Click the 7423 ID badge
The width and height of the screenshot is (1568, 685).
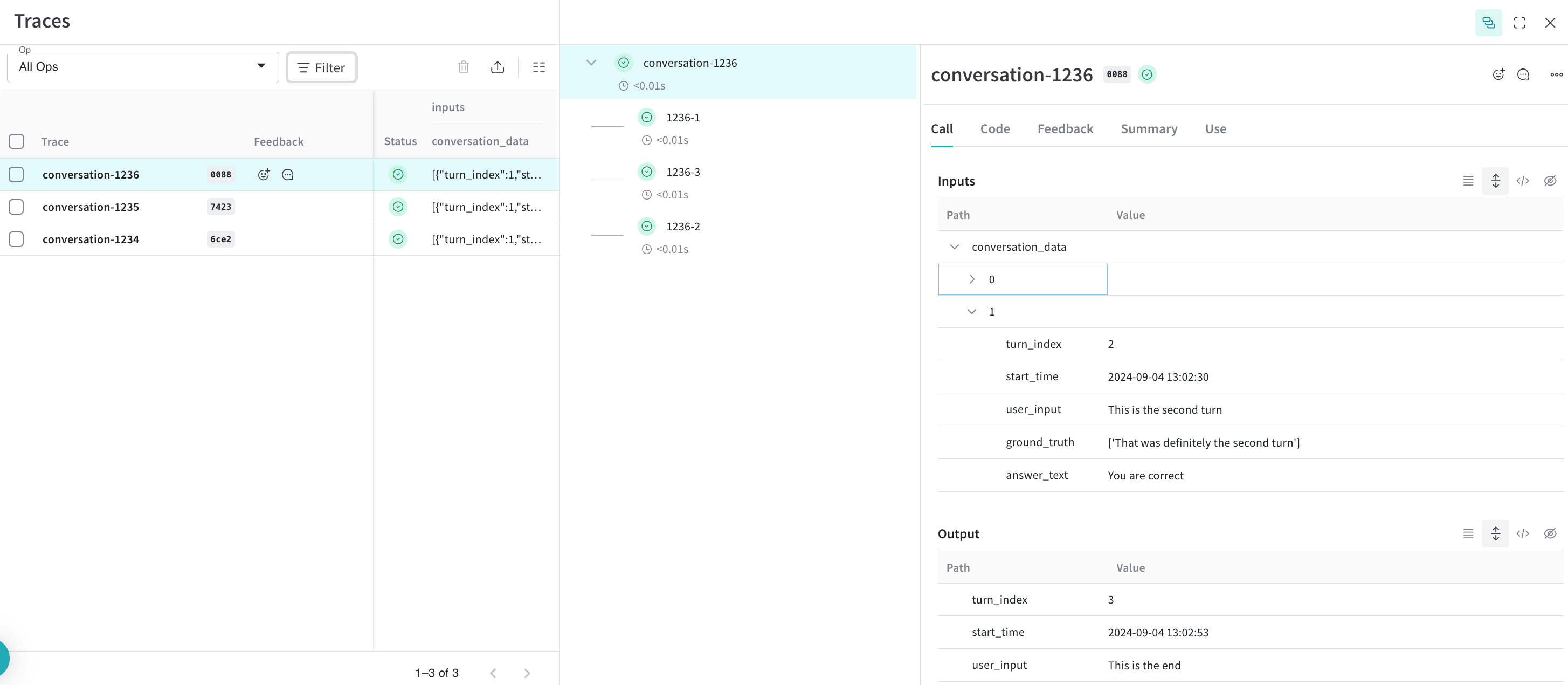point(220,207)
